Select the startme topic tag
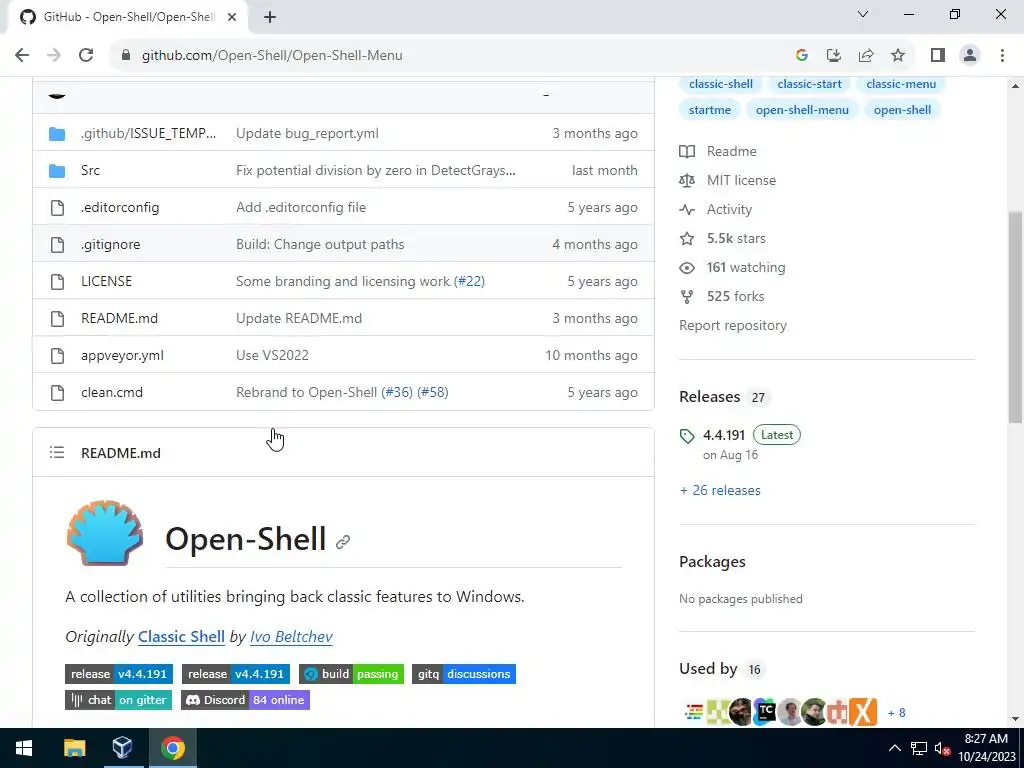The image size is (1024, 768). pyautogui.click(x=710, y=110)
